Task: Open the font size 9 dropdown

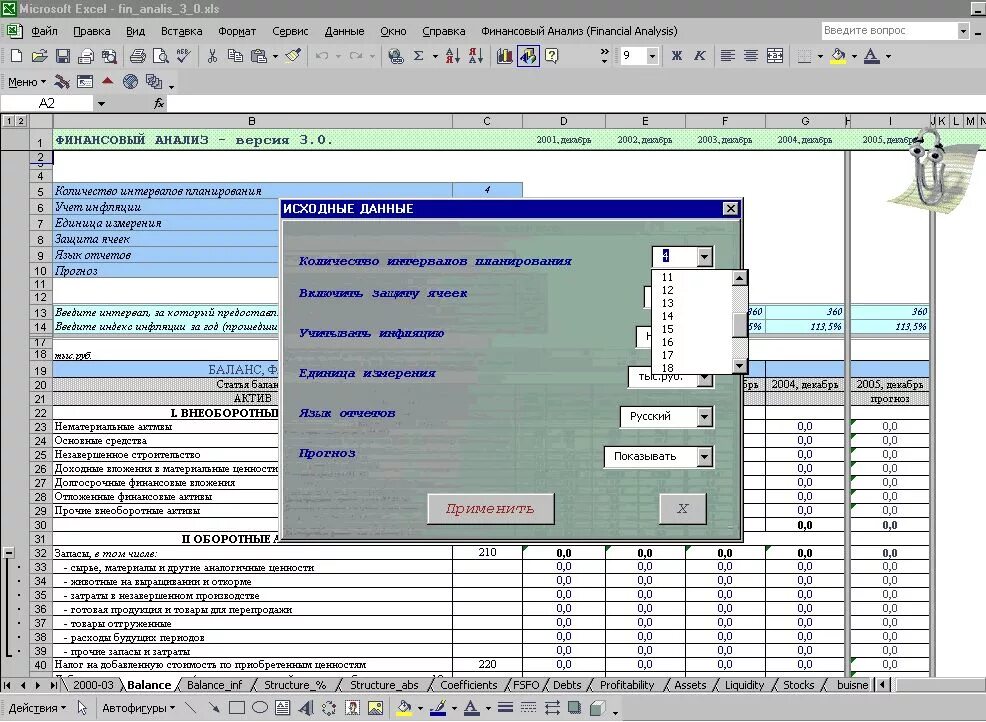Action: pyautogui.click(x=652, y=56)
